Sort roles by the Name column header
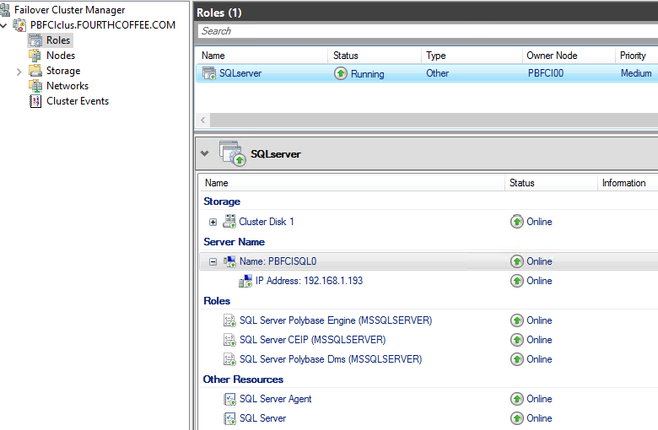 click(x=261, y=55)
